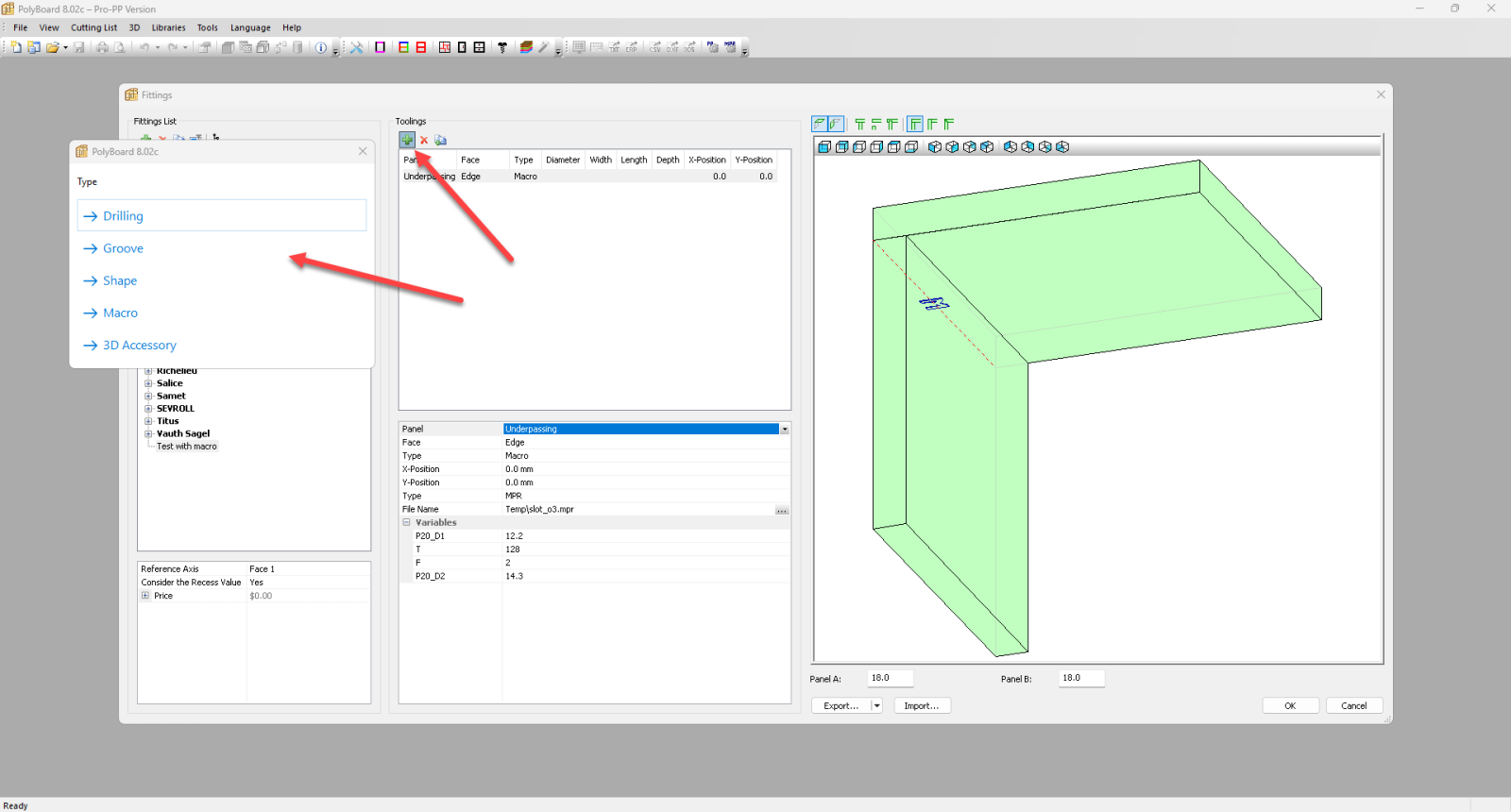Screen dimensions: 1511x812
Task: Click the File Name browse ellipsis button
Action: click(x=781, y=510)
